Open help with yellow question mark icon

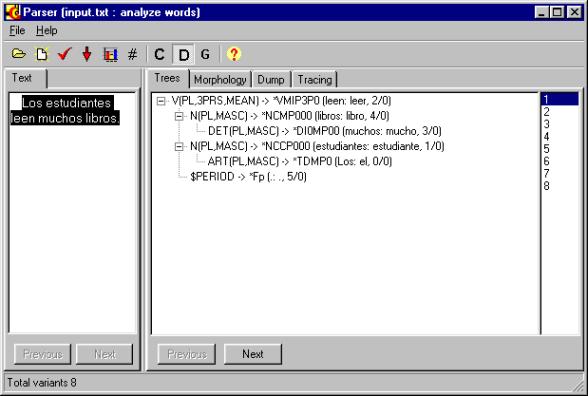point(234,54)
